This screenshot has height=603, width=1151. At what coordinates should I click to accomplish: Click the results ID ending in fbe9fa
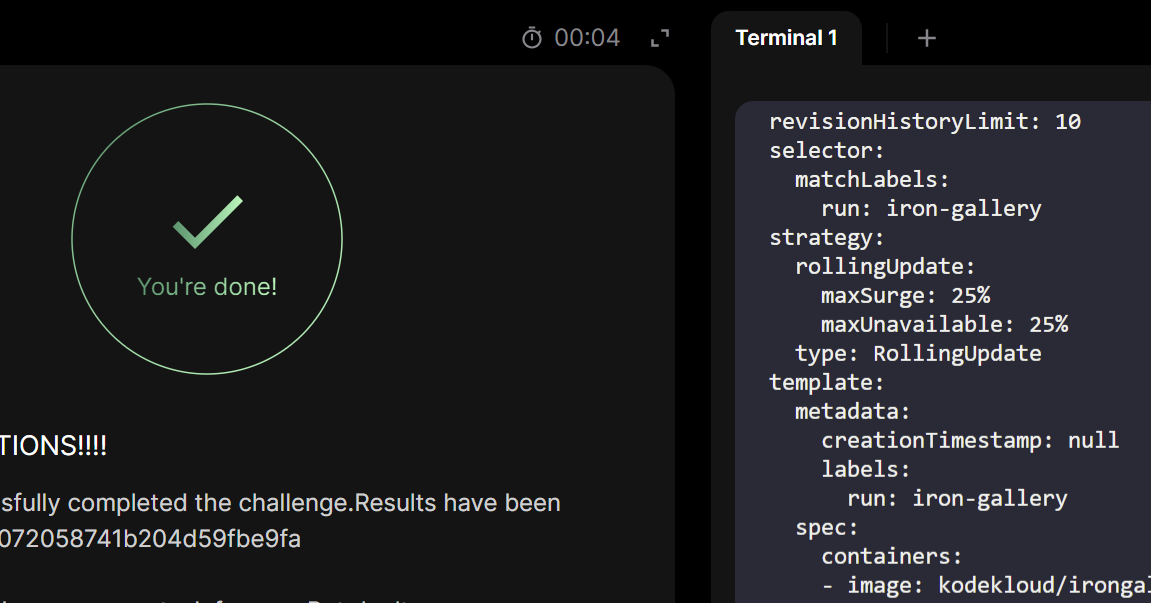[150, 539]
